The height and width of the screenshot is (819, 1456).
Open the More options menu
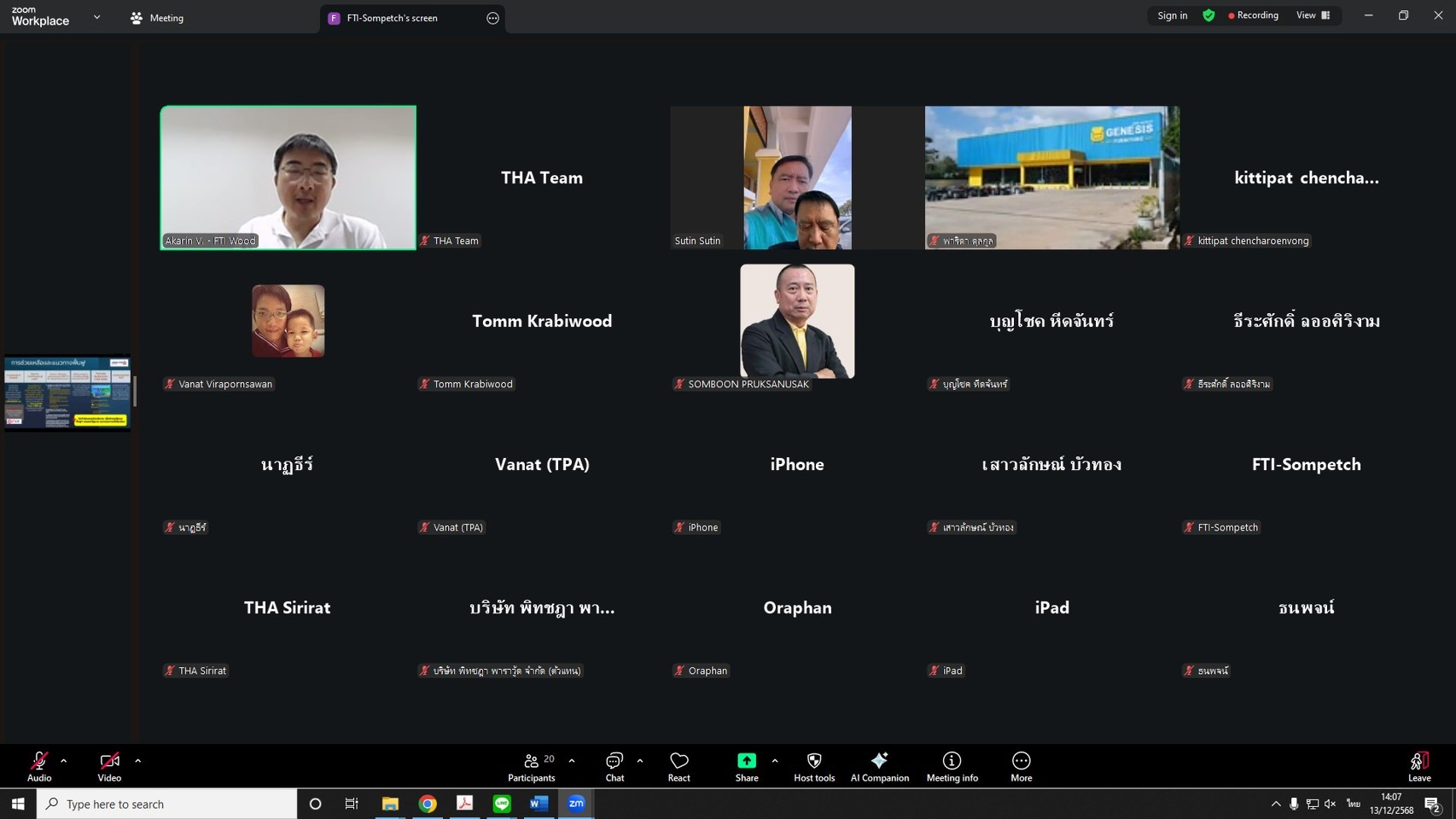1021,766
